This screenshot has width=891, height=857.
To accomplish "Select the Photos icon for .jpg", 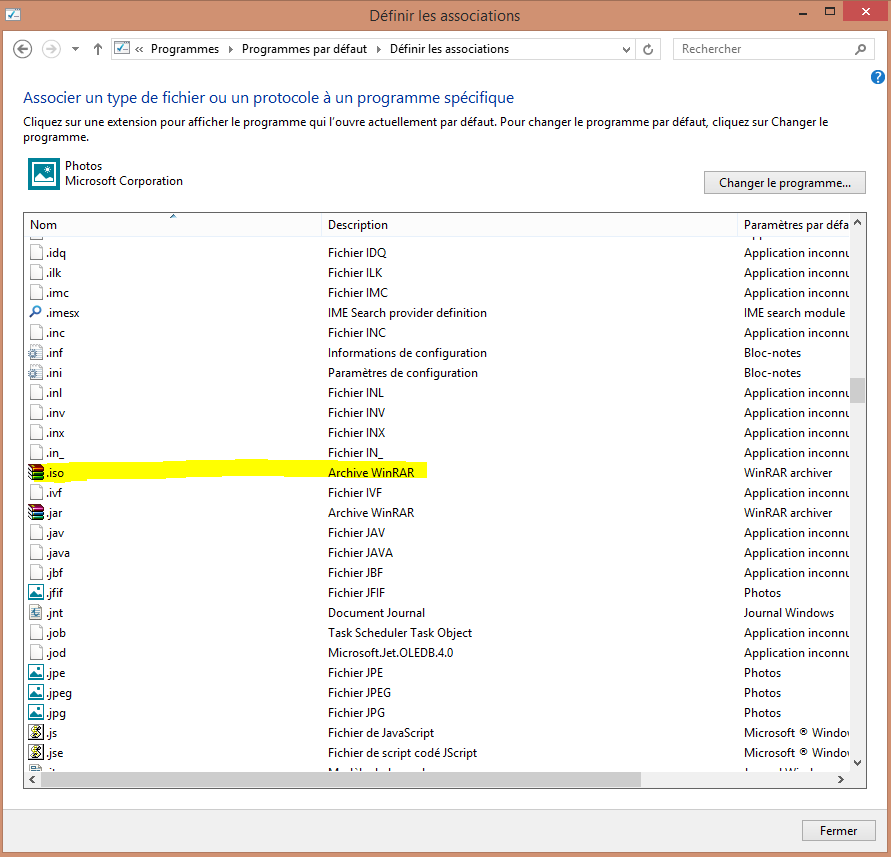I will click(x=37, y=713).
